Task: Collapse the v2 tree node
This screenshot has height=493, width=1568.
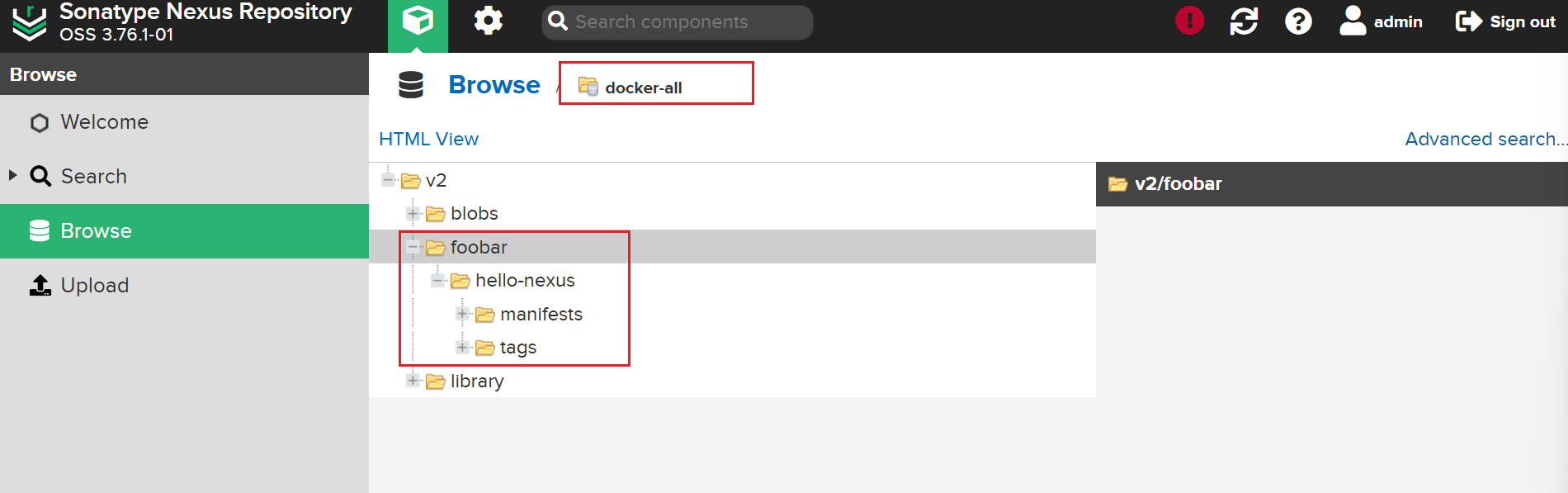Action: (x=388, y=180)
